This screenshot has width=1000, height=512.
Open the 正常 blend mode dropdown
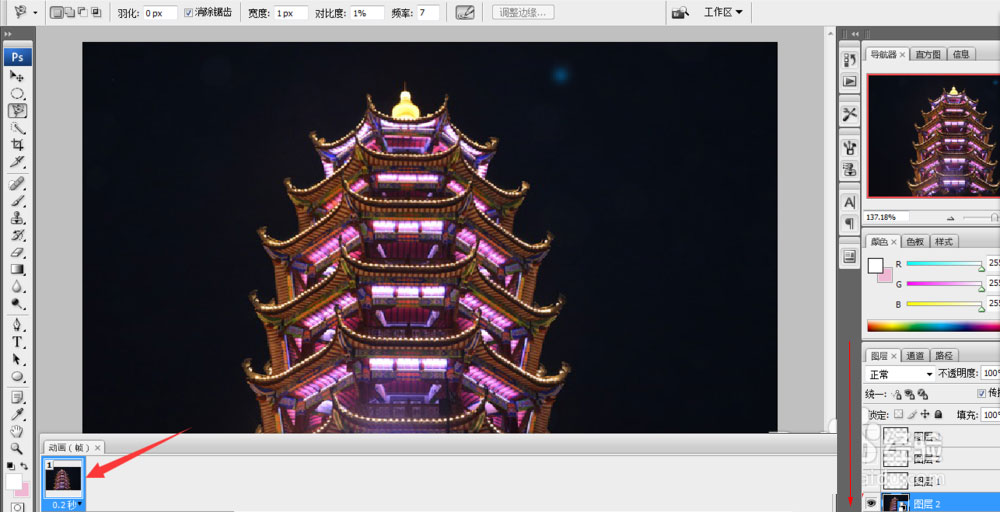coord(900,374)
